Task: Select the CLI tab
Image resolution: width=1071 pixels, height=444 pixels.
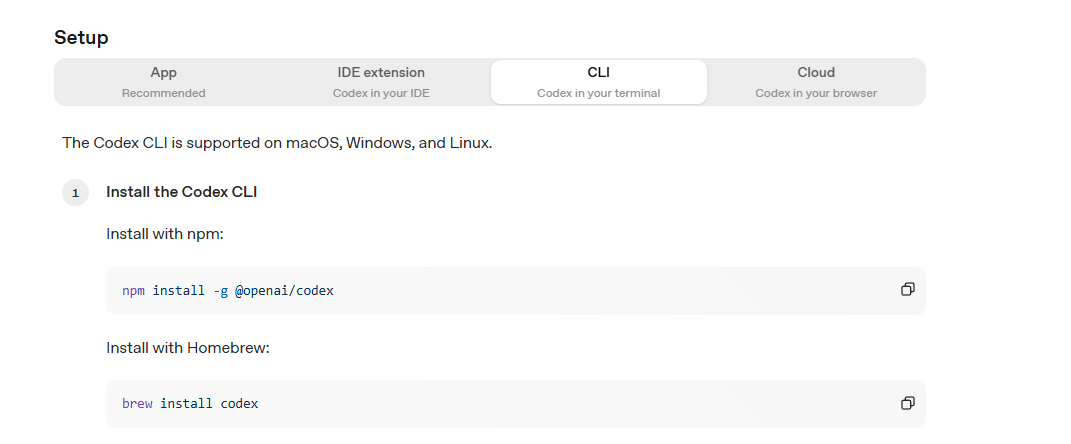Action: [x=598, y=82]
